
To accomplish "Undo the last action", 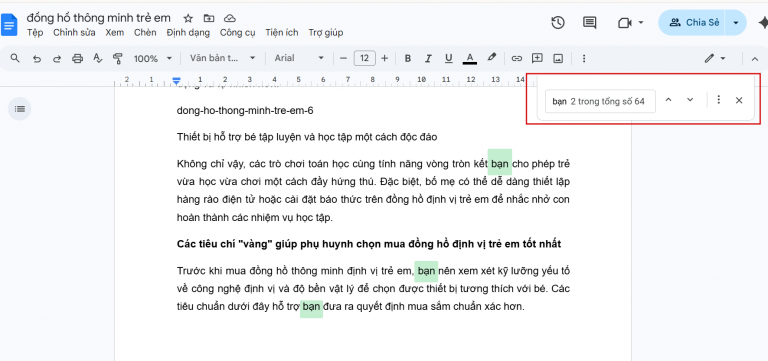I will pyautogui.click(x=37, y=59).
